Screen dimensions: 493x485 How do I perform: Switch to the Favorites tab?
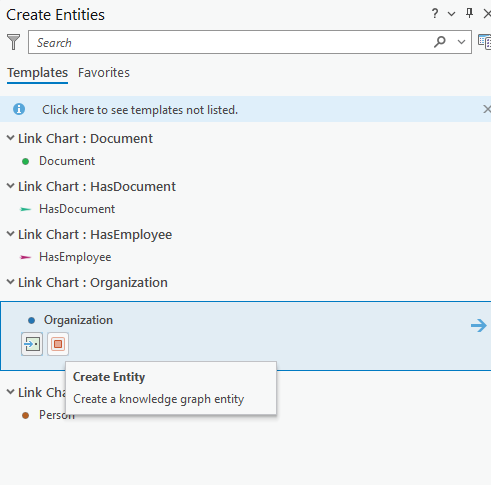104,73
